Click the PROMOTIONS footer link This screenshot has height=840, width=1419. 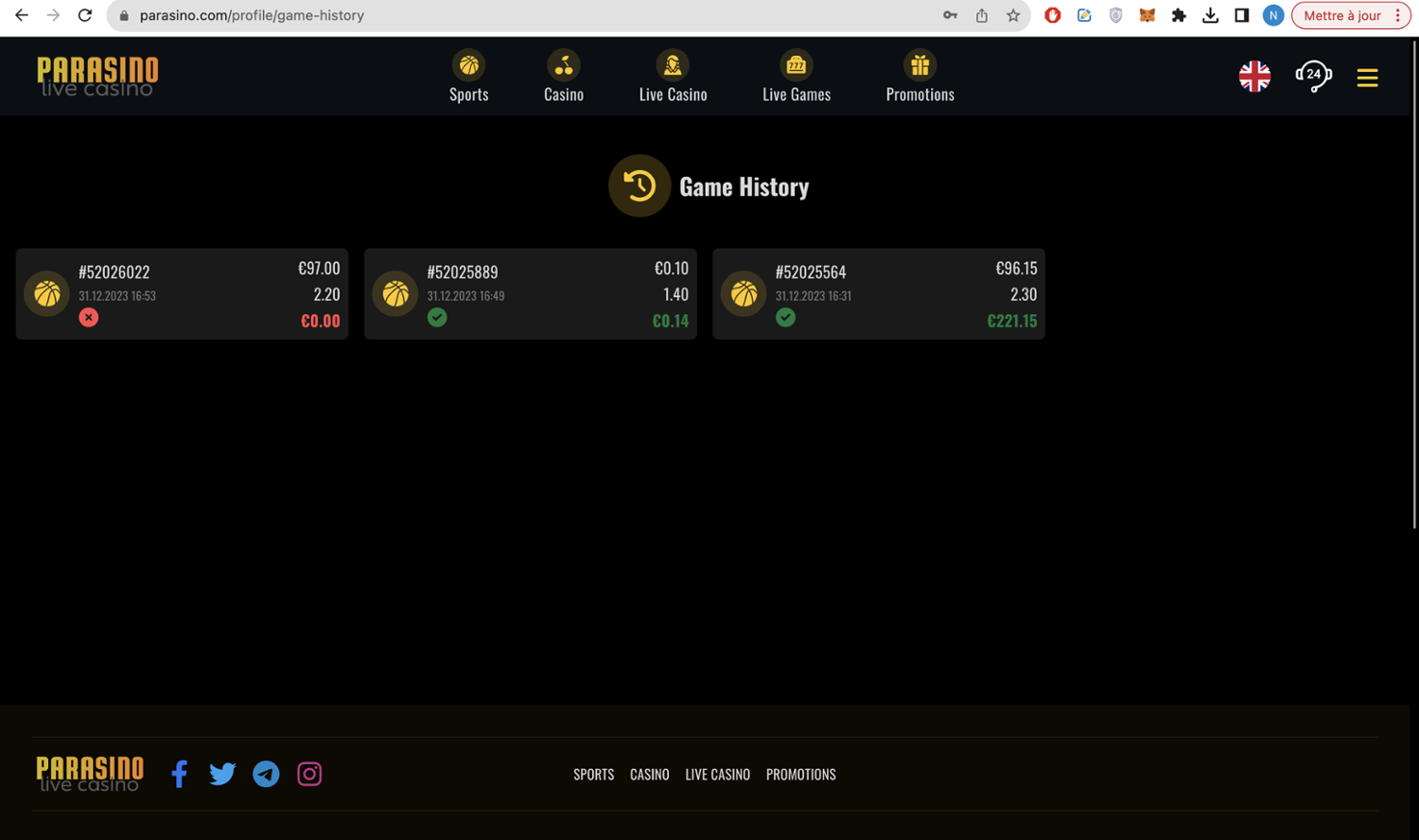pyautogui.click(x=800, y=775)
